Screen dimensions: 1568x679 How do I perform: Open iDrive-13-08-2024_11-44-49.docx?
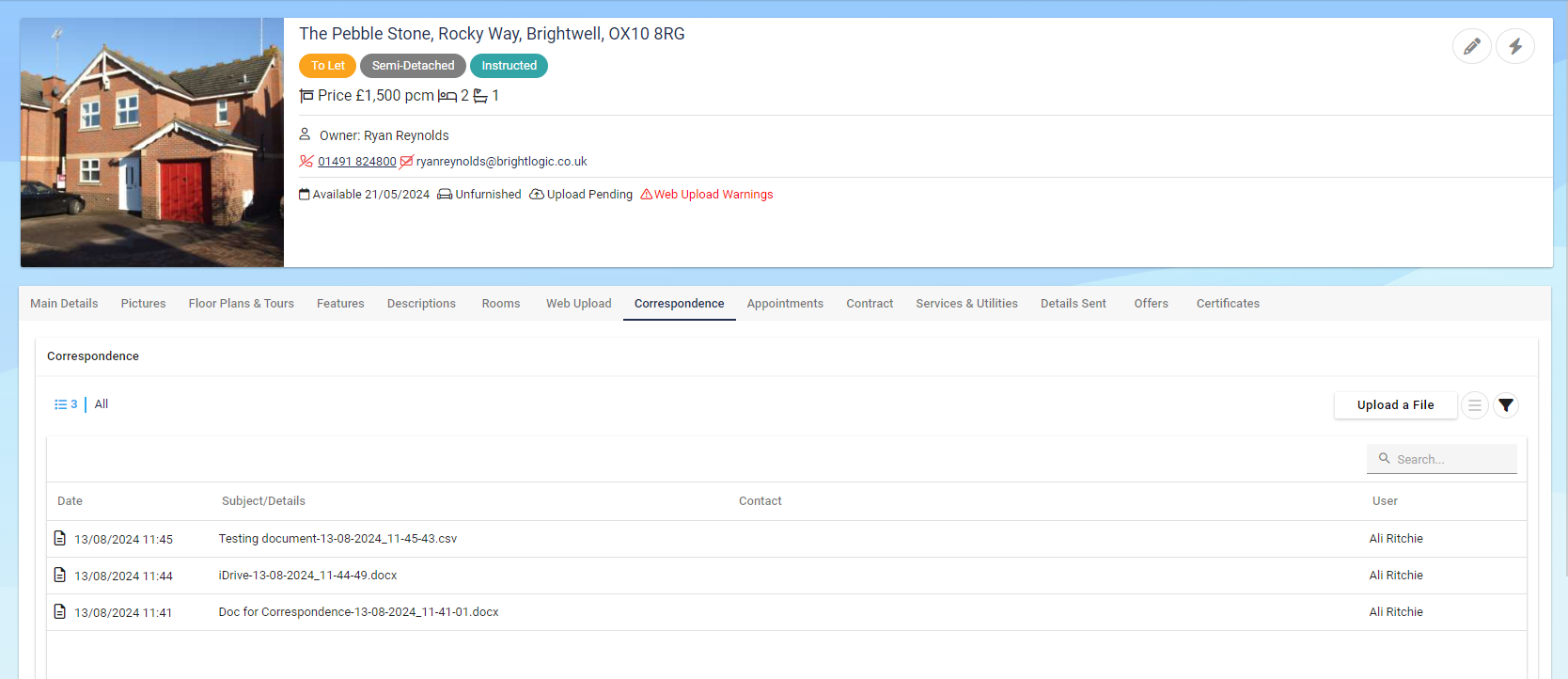click(x=307, y=576)
